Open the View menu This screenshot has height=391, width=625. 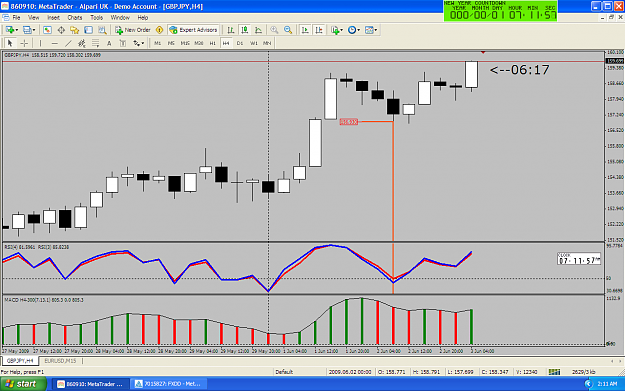click(x=33, y=18)
